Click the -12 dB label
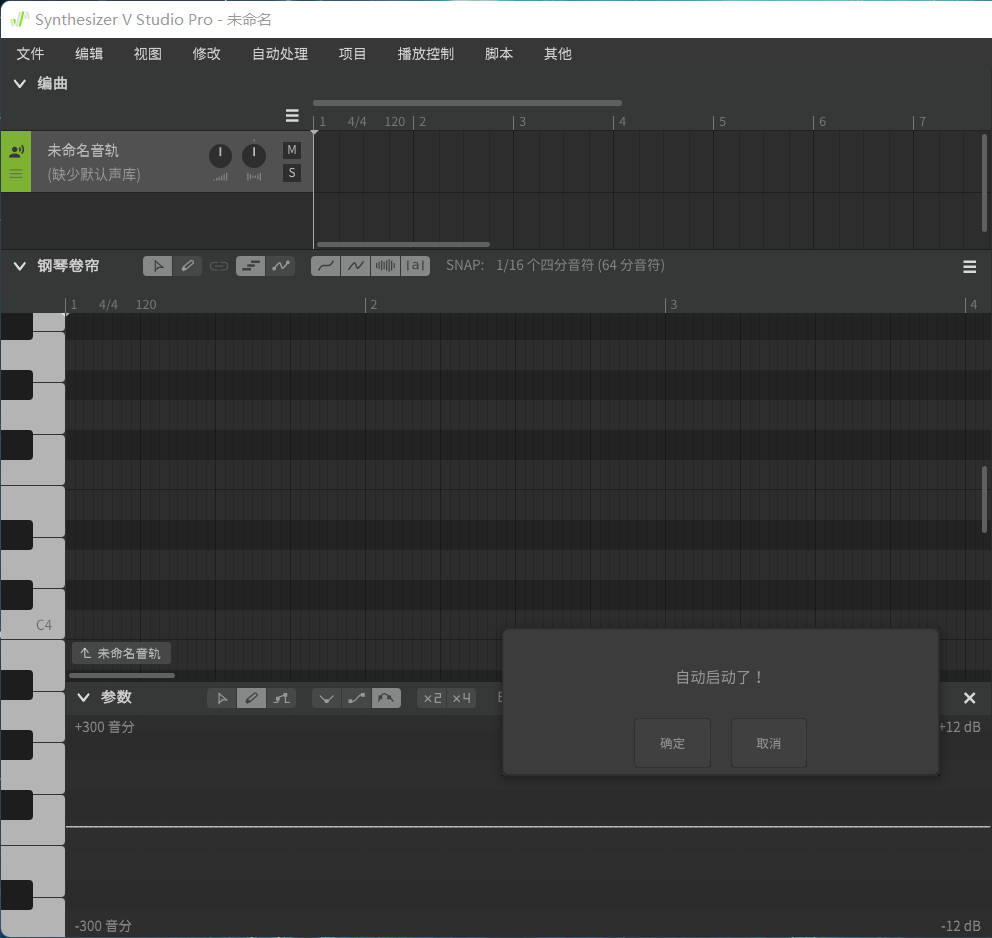The image size is (992, 938). coord(960,926)
